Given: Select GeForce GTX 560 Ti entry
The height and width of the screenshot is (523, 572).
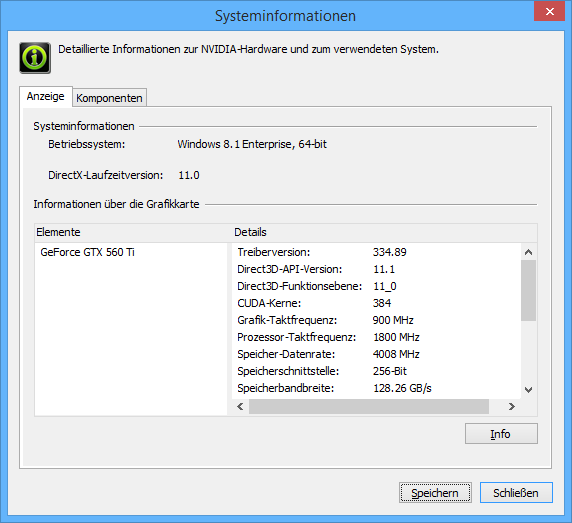Looking at the screenshot, I should (x=88, y=252).
